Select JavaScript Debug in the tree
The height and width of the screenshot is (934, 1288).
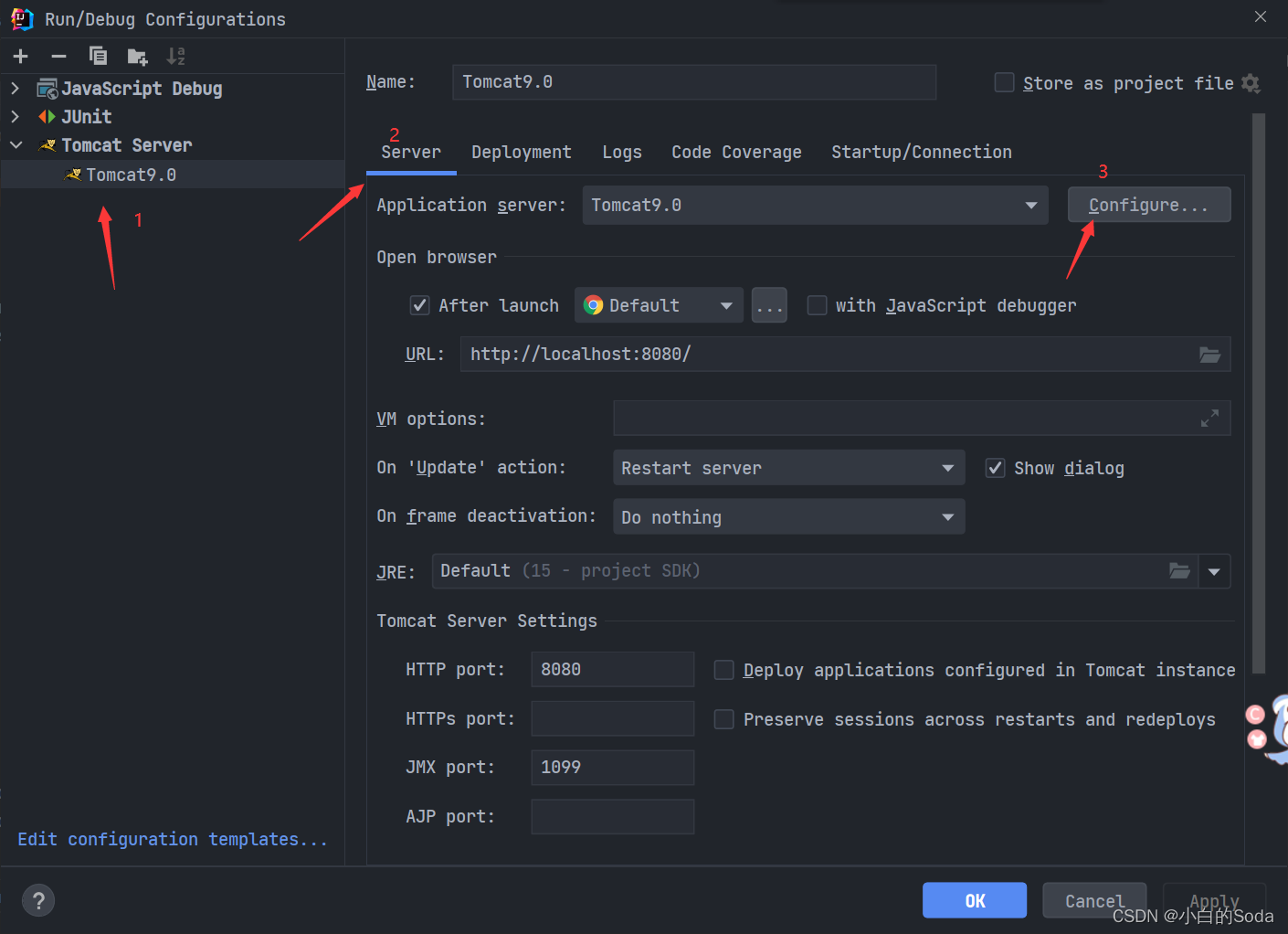tap(142, 89)
